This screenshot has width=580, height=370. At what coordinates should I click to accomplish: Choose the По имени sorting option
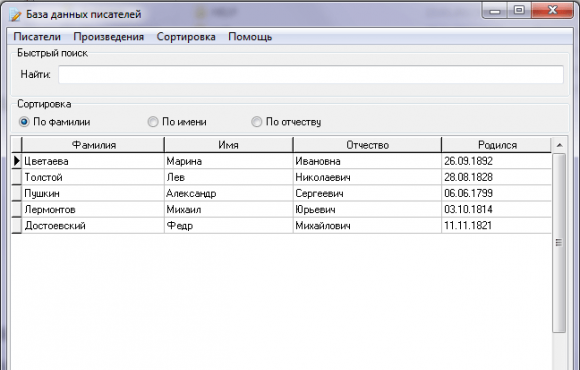[153, 122]
